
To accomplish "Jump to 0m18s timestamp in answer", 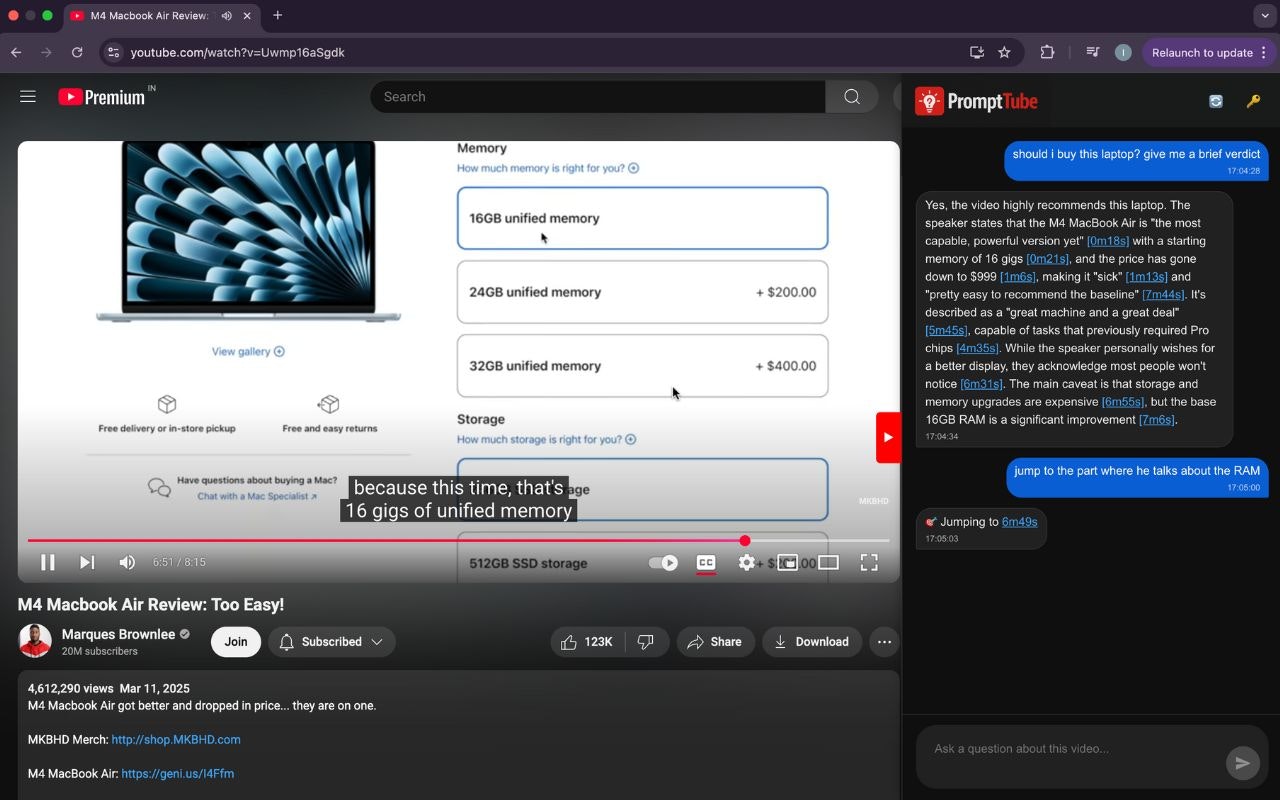I will [x=1108, y=241].
